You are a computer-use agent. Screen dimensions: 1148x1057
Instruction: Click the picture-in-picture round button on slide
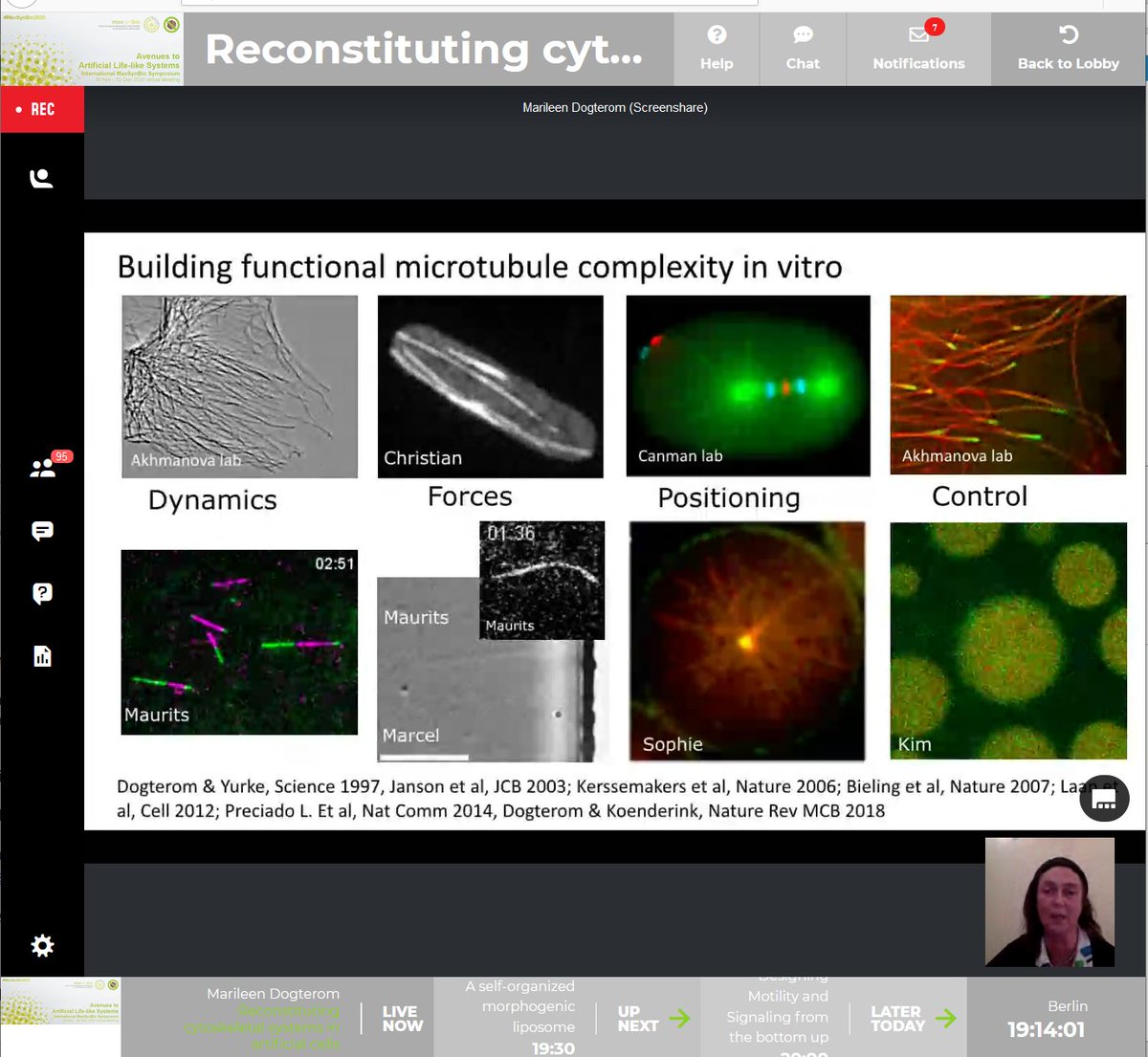(1104, 798)
